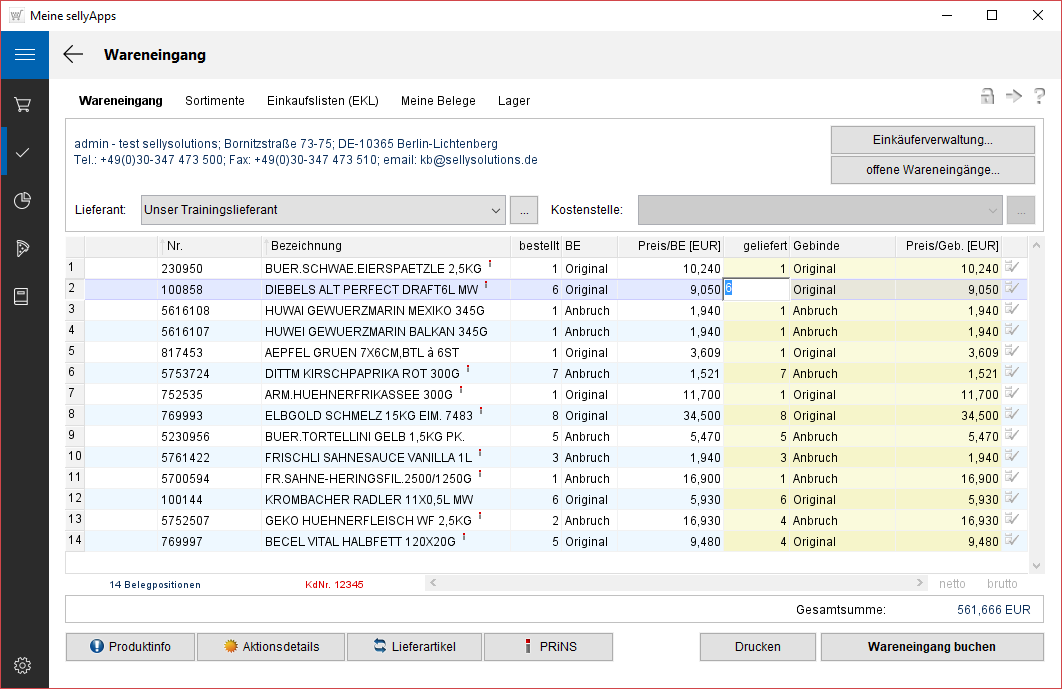The height and width of the screenshot is (689, 1062).
Task: Click the ellipsis button next to Lieferant
Action: click(524, 210)
